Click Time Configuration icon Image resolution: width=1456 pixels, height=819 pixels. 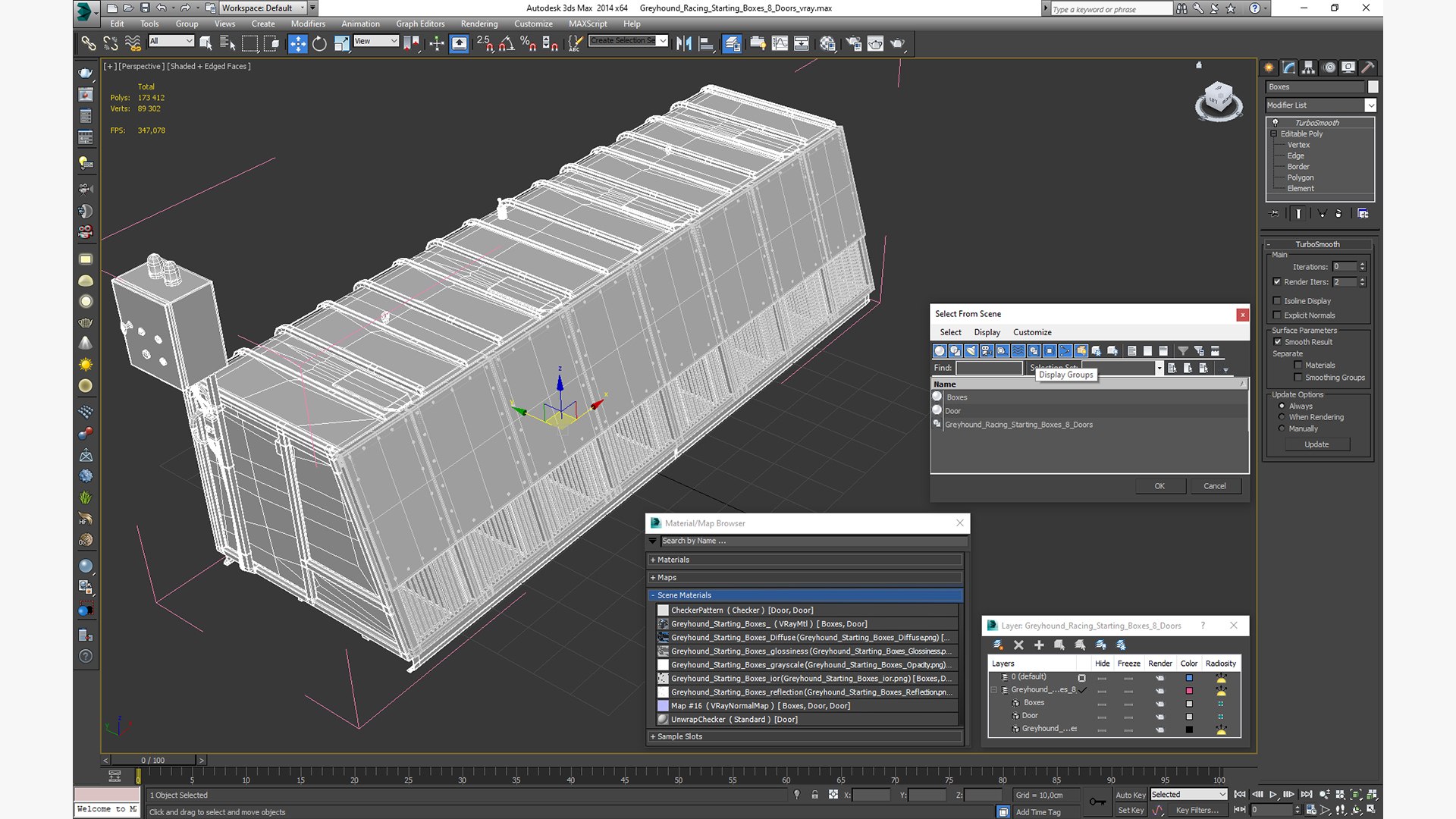pyautogui.click(x=1311, y=810)
